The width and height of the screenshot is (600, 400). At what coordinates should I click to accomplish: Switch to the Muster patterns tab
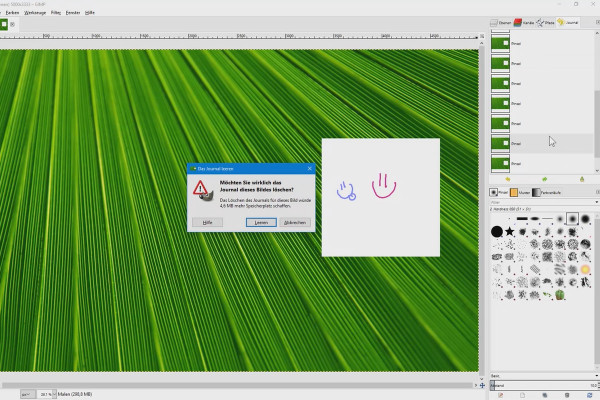pyautogui.click(x=520, y=192)
